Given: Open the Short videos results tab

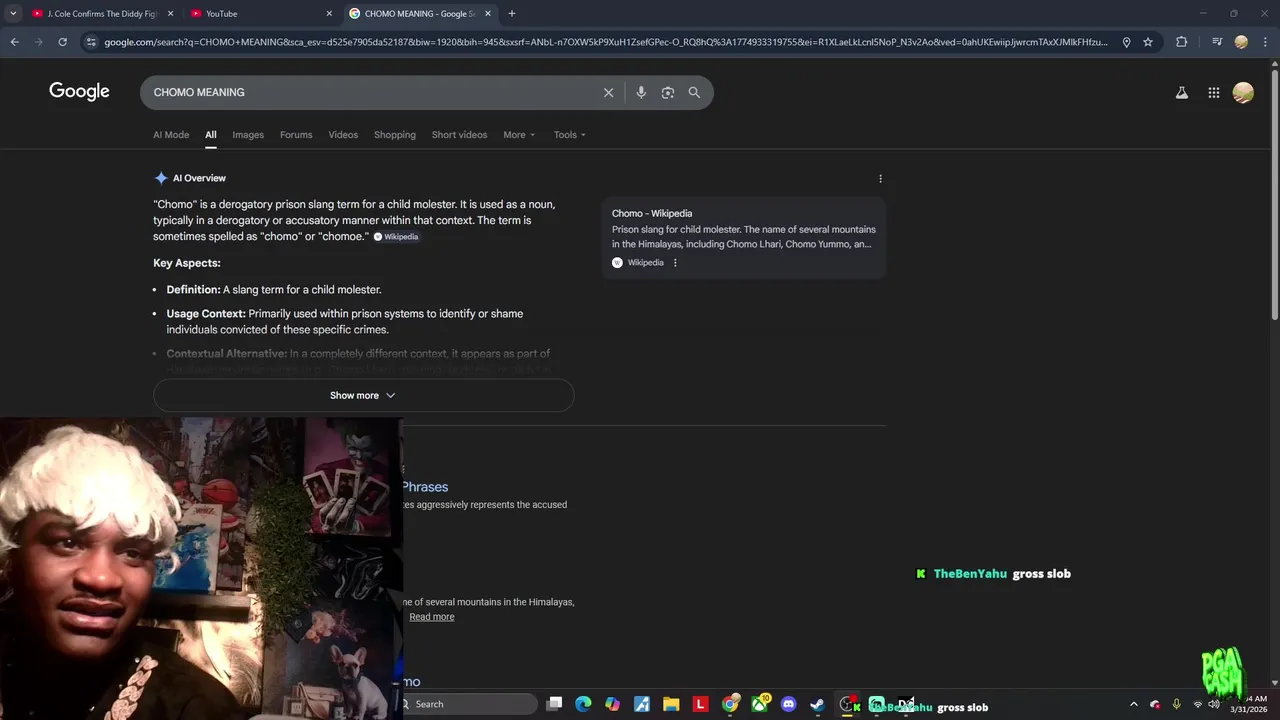Looking at the screenshot, I should tap(459, 135).
